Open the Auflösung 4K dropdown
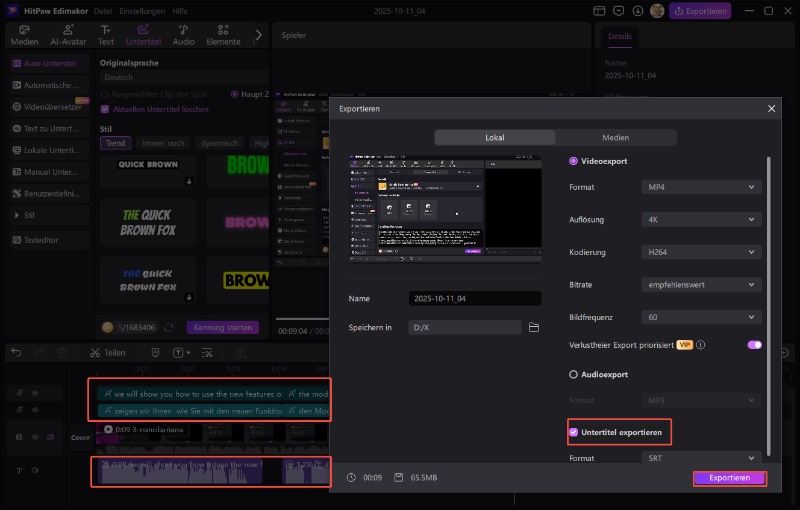 (700, 219)
